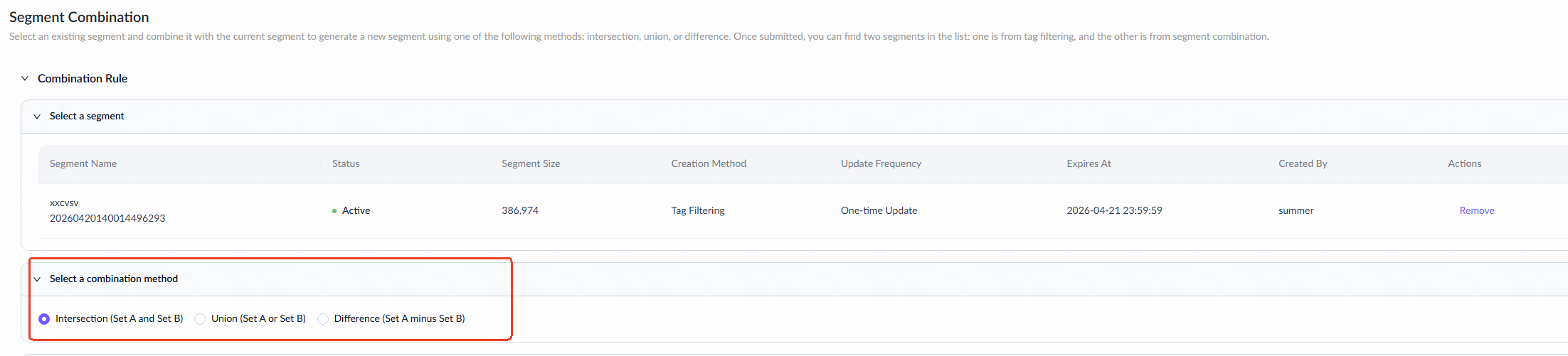This screenshot has height=356, width=1568.
Task: Click the Created By column header
Action: point(1303,164)
